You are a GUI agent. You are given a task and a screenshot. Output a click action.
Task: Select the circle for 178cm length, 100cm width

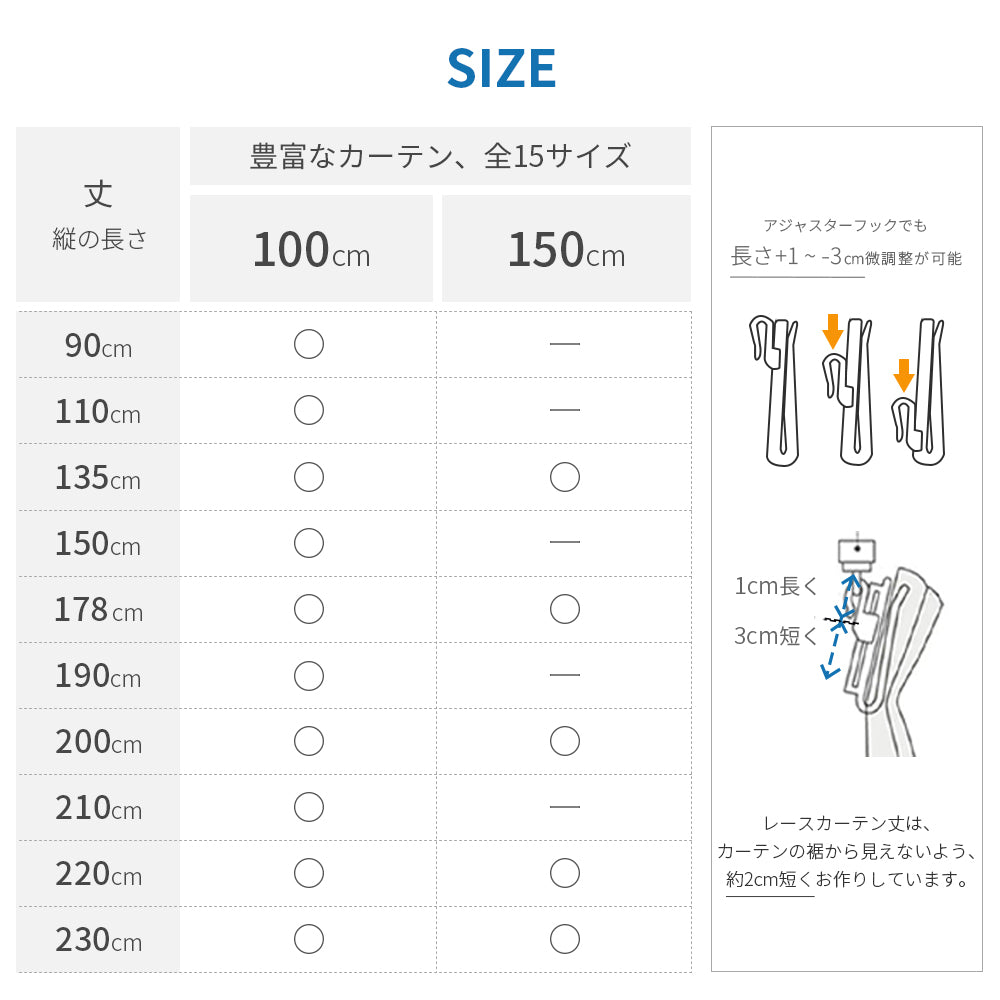[309, 609]
